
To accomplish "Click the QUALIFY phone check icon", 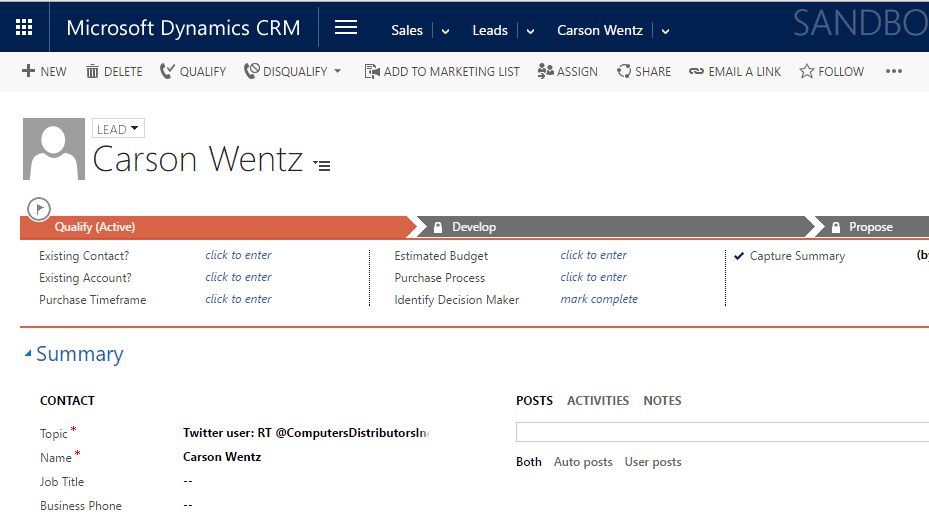I will click(x=167, y=72).
